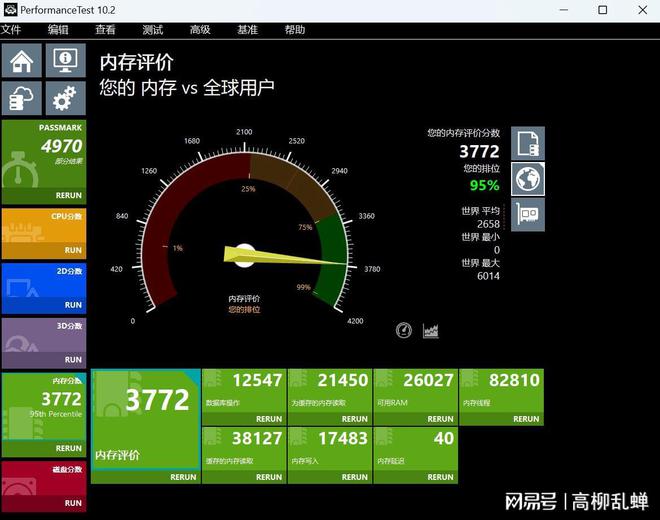
Task: Select the hardware card comparison icon
Action: [x=528, y=215]
